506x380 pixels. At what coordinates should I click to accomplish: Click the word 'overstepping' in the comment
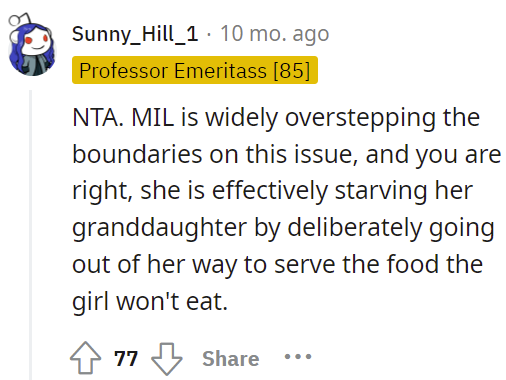pos(360,119)
